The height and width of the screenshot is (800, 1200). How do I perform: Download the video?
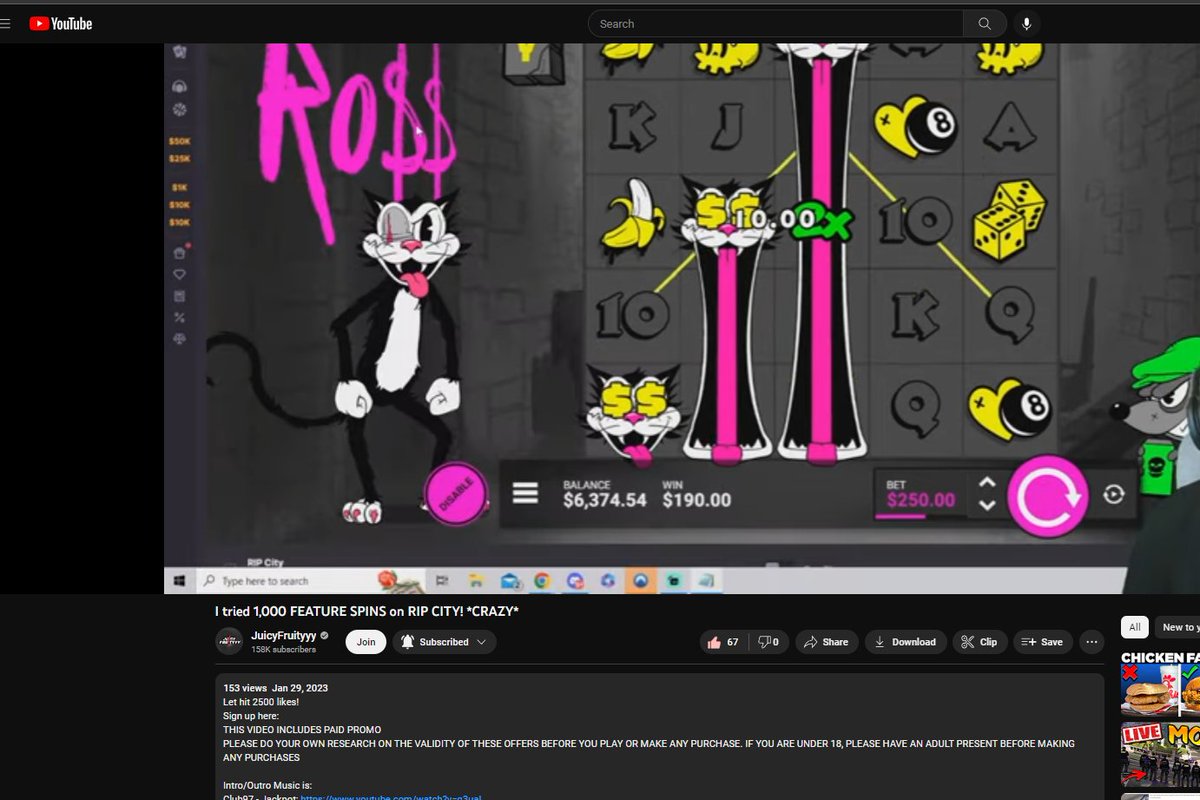coord(905,642)
